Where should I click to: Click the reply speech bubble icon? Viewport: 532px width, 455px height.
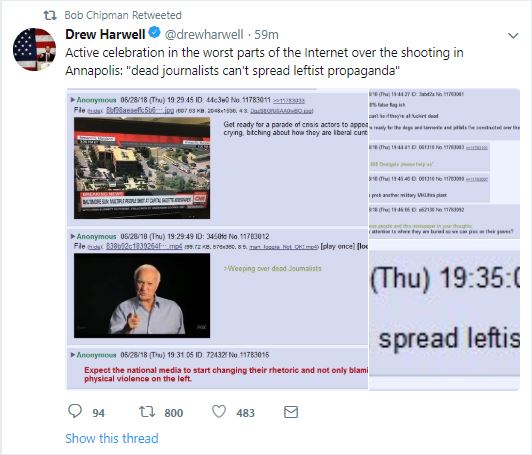(75, 411)
